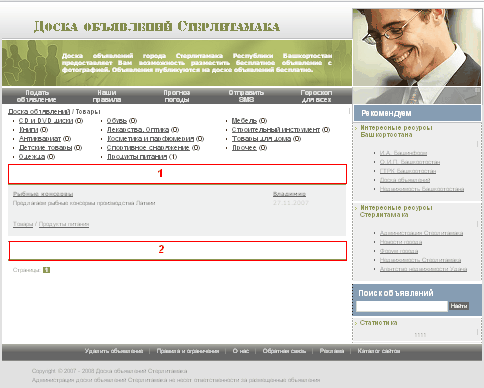Click the 'И.А. Башинформ' sidebar link

point(403,153)
